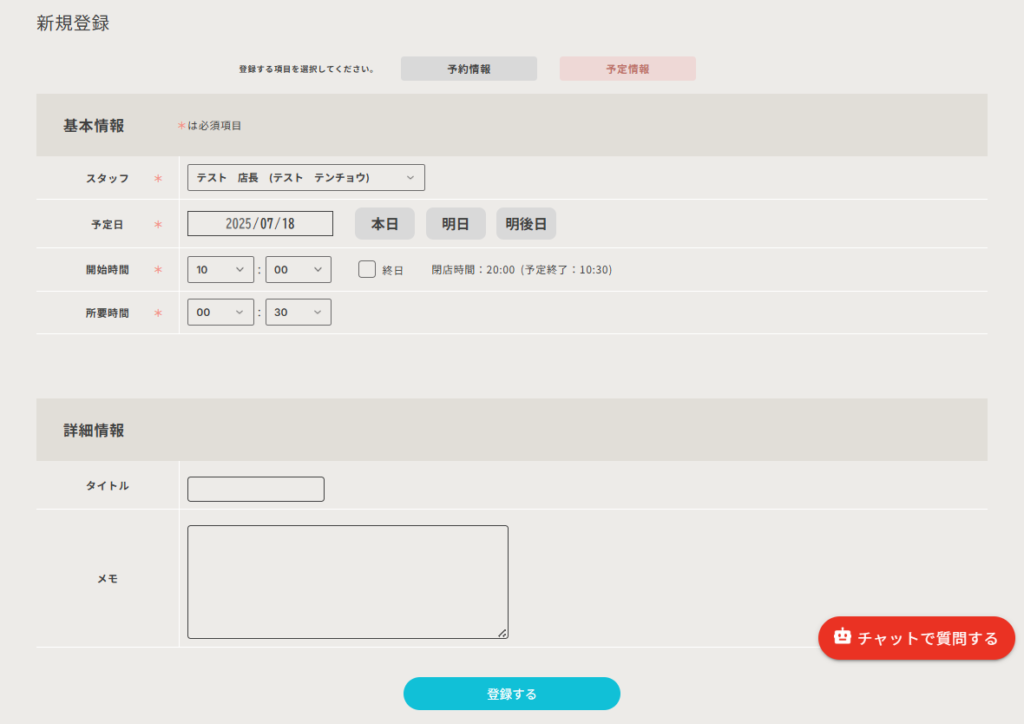The height and width of the screenshot is (724, 1024).
Task: Submit the form with 登録する
Action: pos(511,694)
